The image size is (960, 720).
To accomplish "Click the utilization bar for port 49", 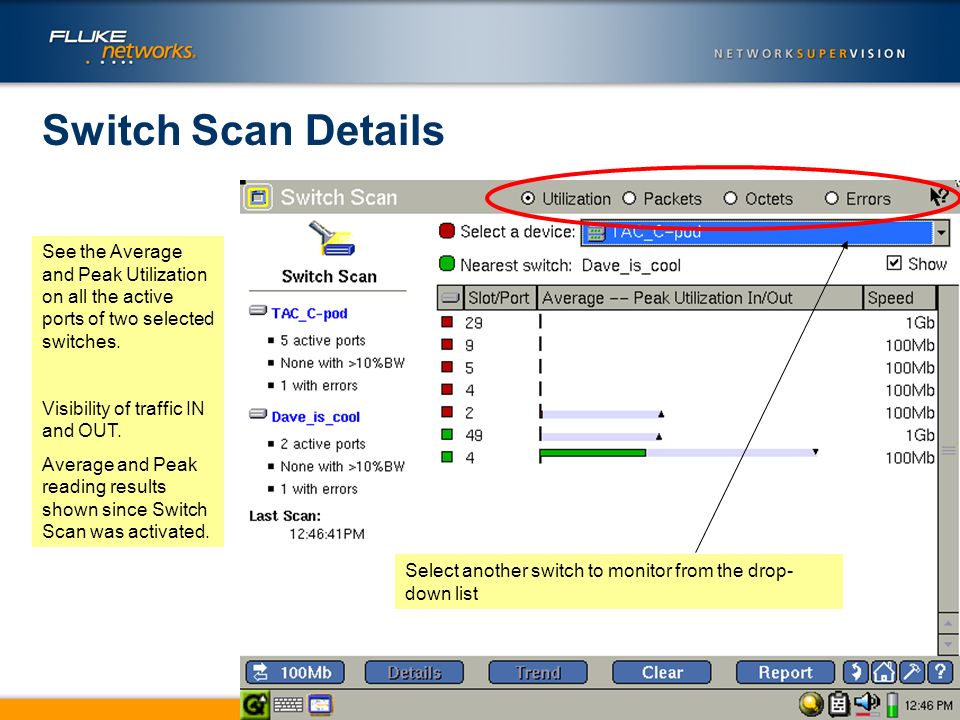I will 601,437.
